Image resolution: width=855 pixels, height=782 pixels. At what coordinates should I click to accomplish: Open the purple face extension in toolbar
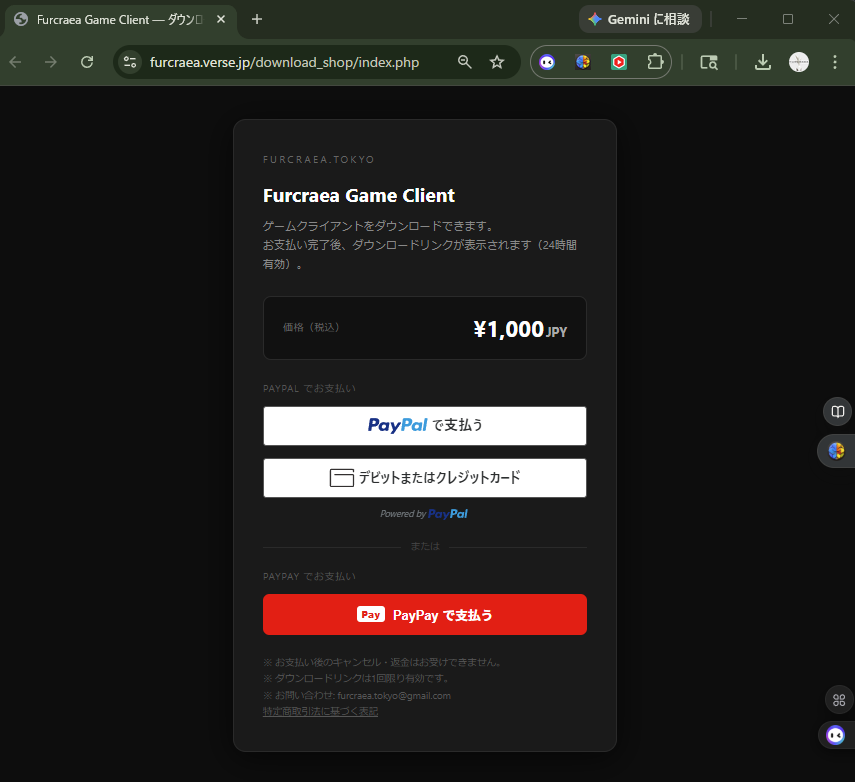tap(547, 62)
